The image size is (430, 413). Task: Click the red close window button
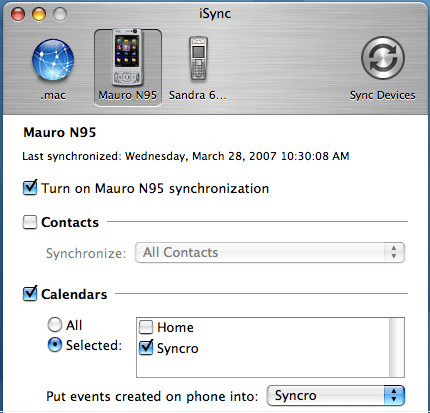coord(18,14)
